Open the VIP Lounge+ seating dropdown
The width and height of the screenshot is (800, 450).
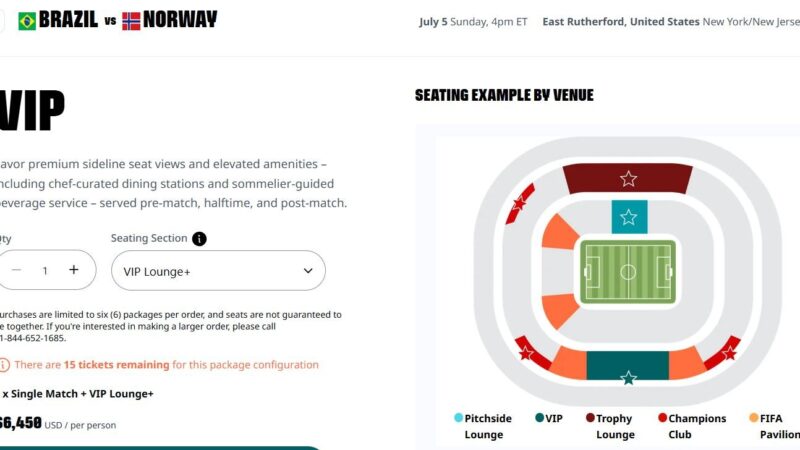pos(218,270)
